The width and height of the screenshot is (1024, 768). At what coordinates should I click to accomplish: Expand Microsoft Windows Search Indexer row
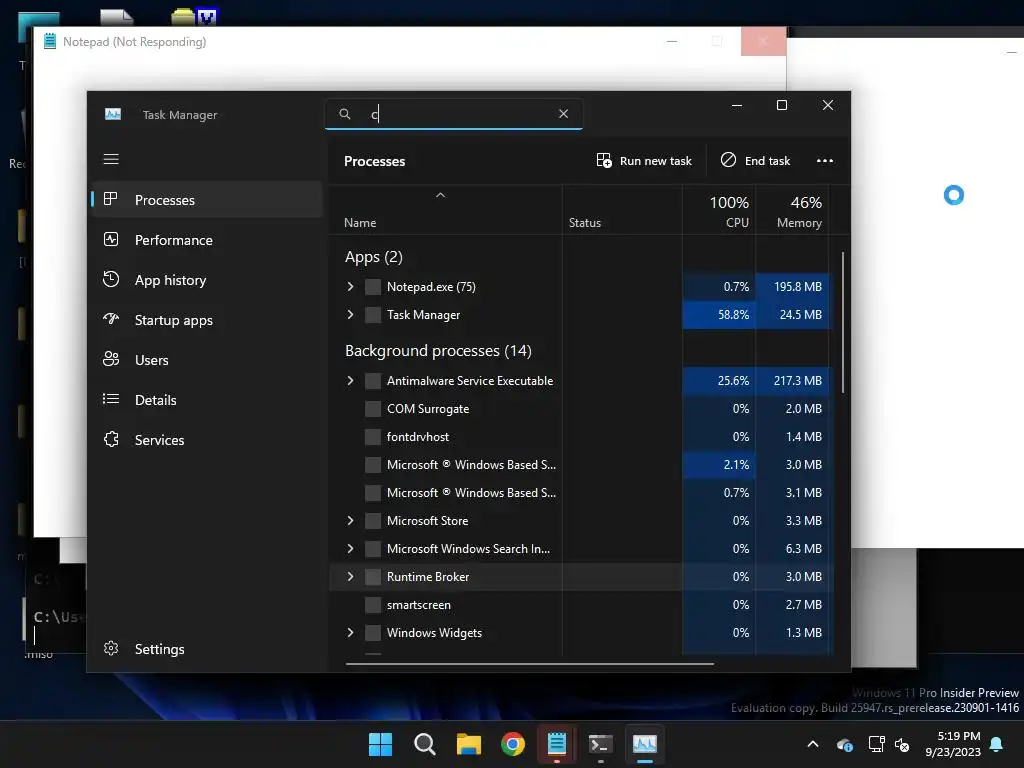click(351, 549)
